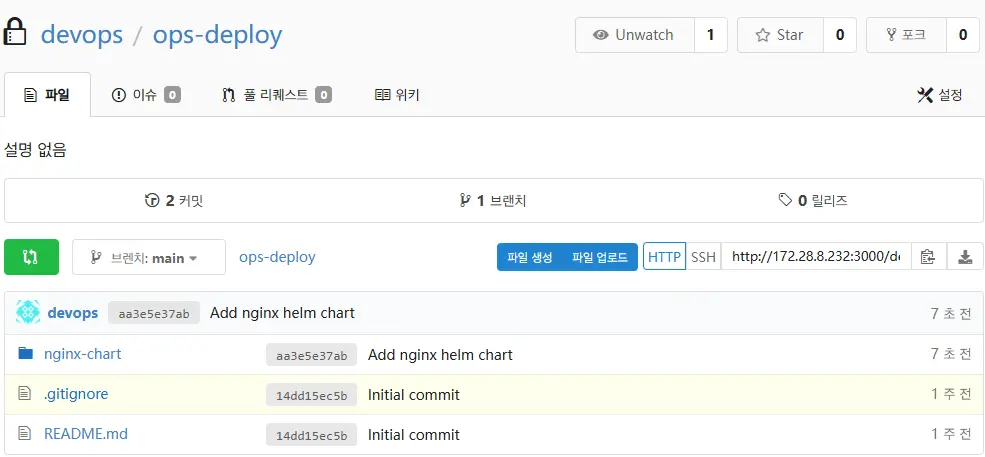Open the 위키 wiki tab
Screen dimensions: 985x457
[x=397, y=95]
